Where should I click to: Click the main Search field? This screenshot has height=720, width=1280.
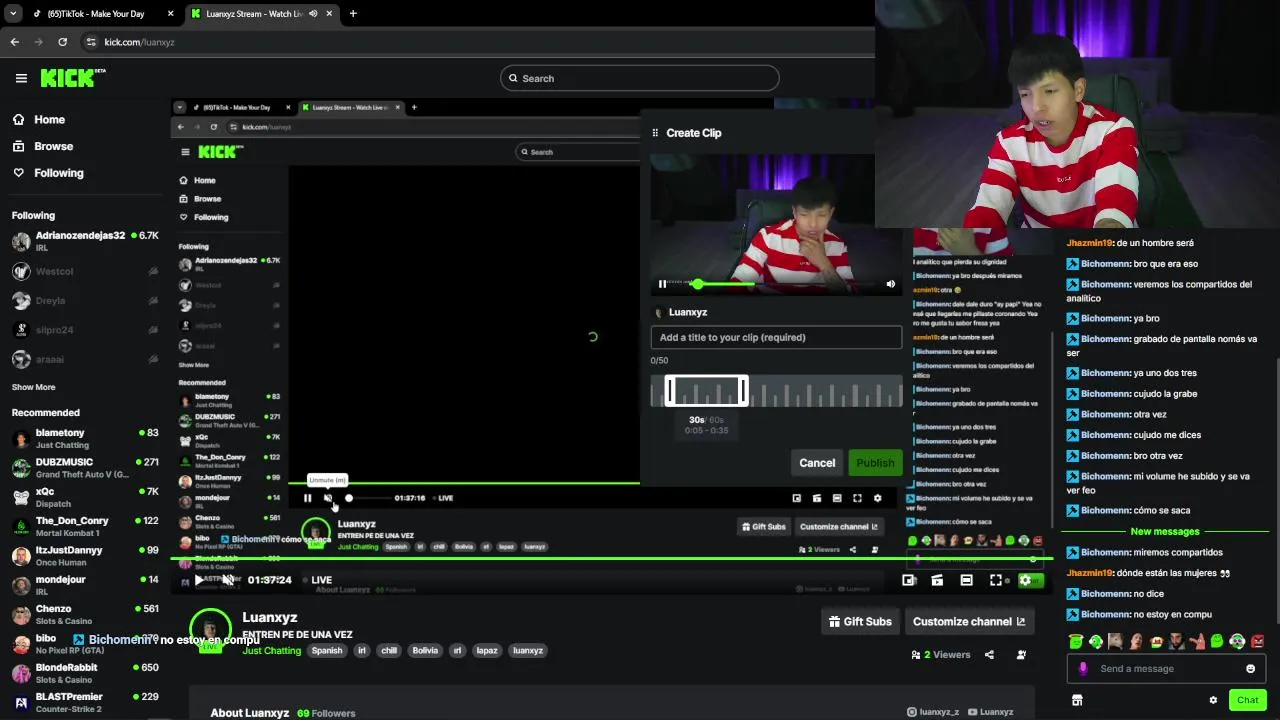click(640, 78)
